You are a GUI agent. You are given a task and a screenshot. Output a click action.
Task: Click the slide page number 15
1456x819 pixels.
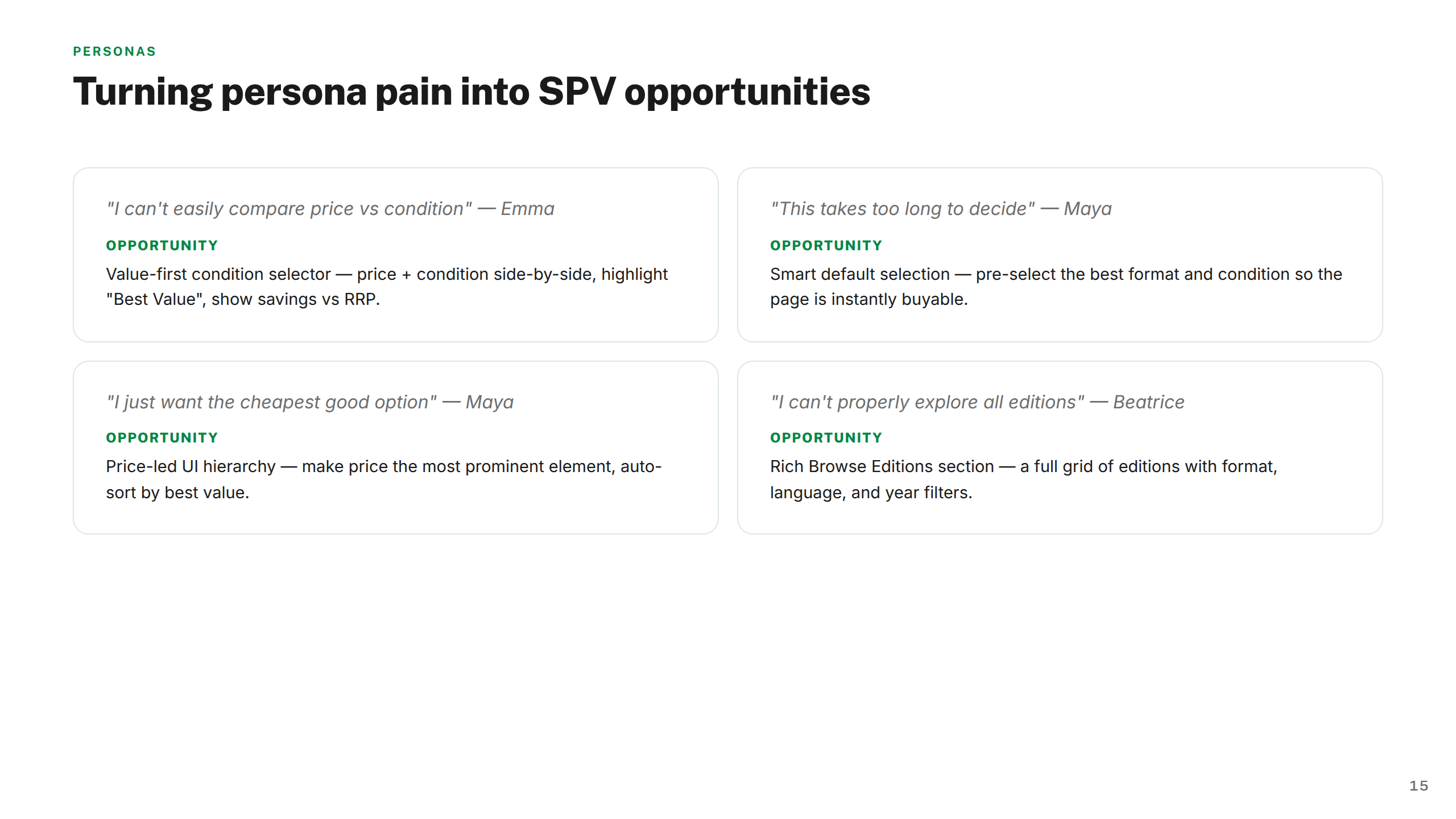coord(1418,786)
